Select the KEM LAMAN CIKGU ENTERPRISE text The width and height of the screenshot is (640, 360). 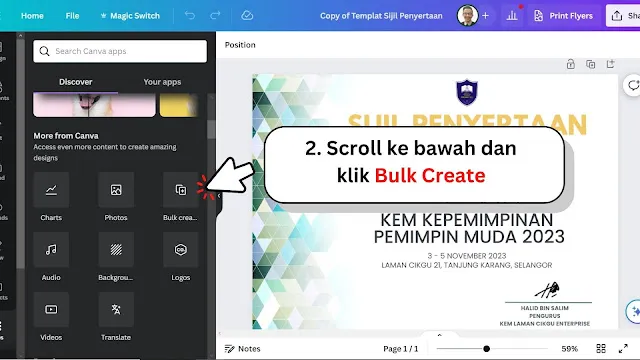tap(544, 324)
